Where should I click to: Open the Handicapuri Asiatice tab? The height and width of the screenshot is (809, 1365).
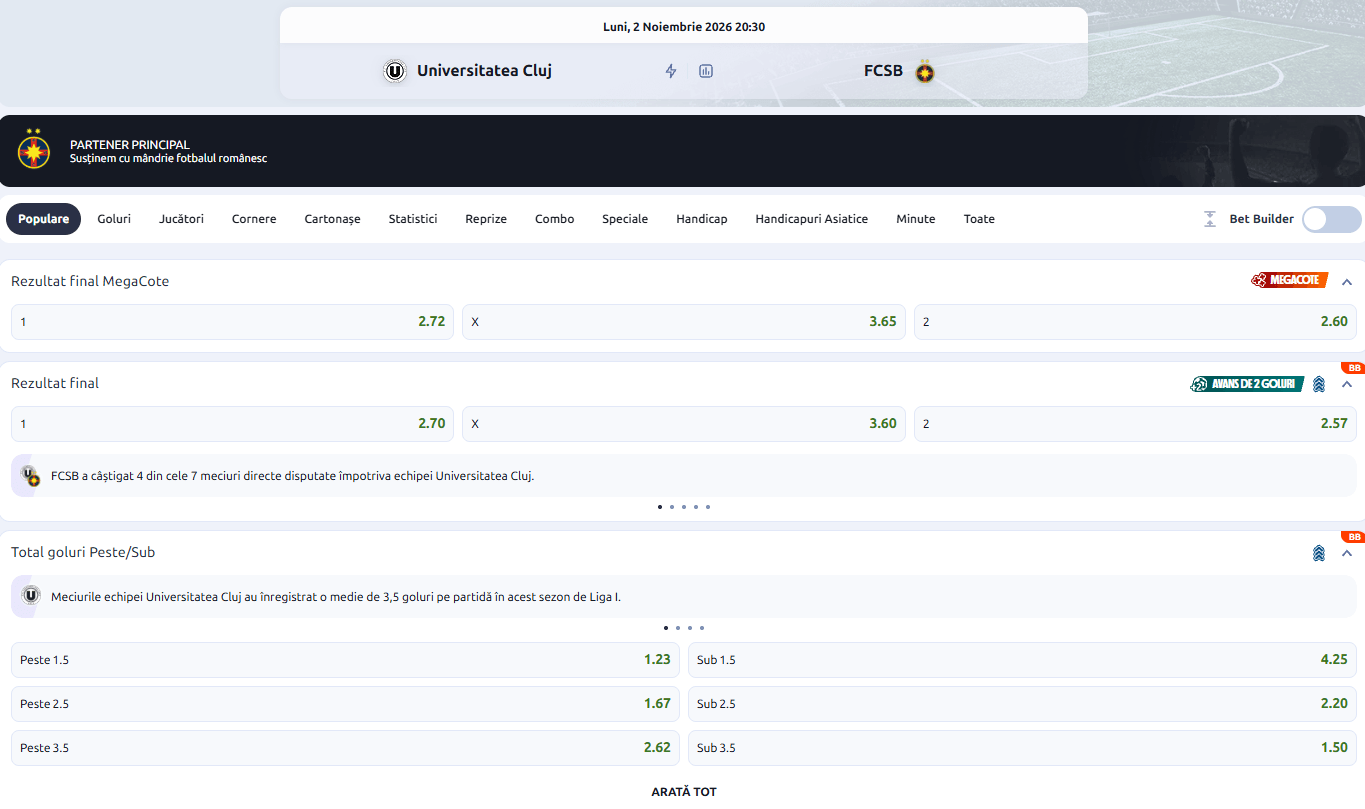[x=812, y=219]
